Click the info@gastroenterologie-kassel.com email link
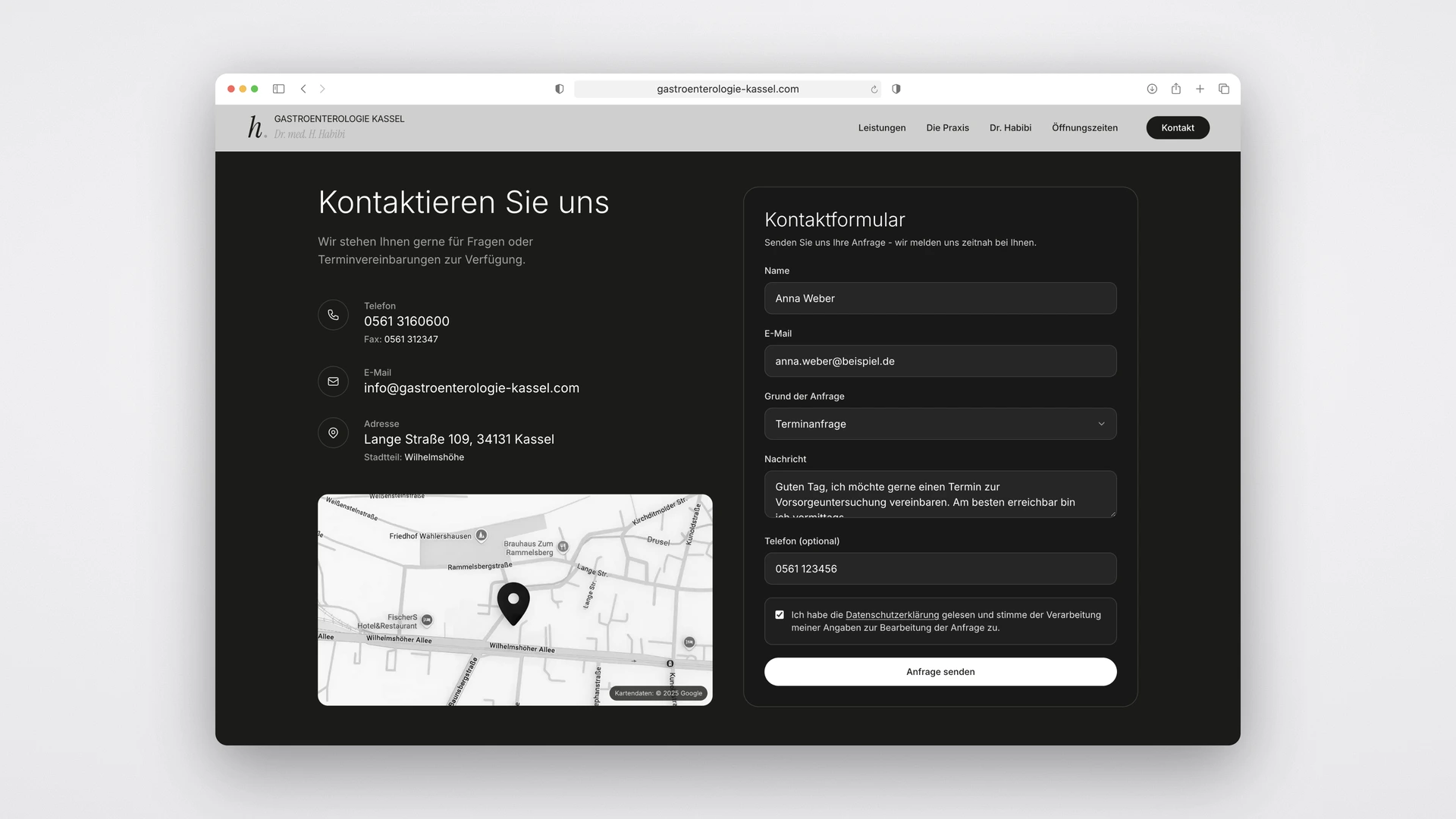This screenshot has width=1456, height=819. 472,388
